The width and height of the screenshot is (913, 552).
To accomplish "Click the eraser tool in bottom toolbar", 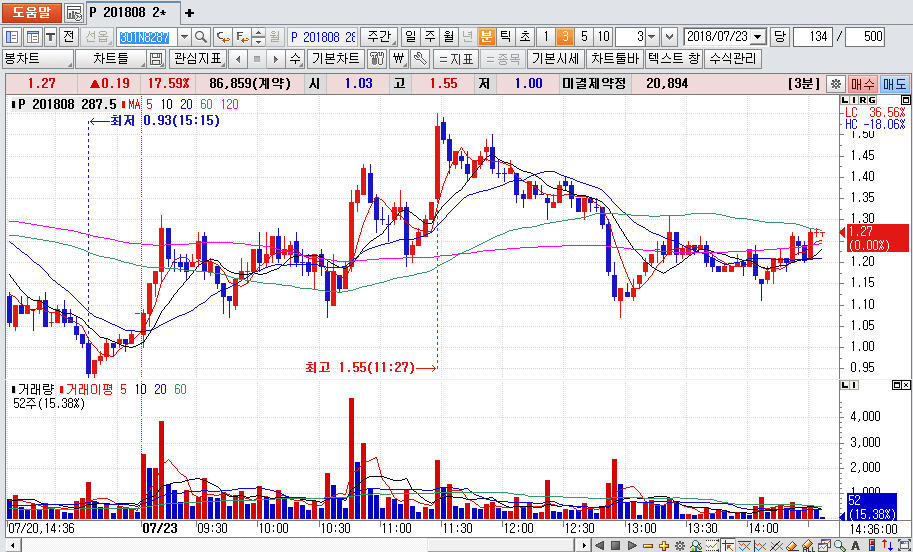I will point(792,545).
